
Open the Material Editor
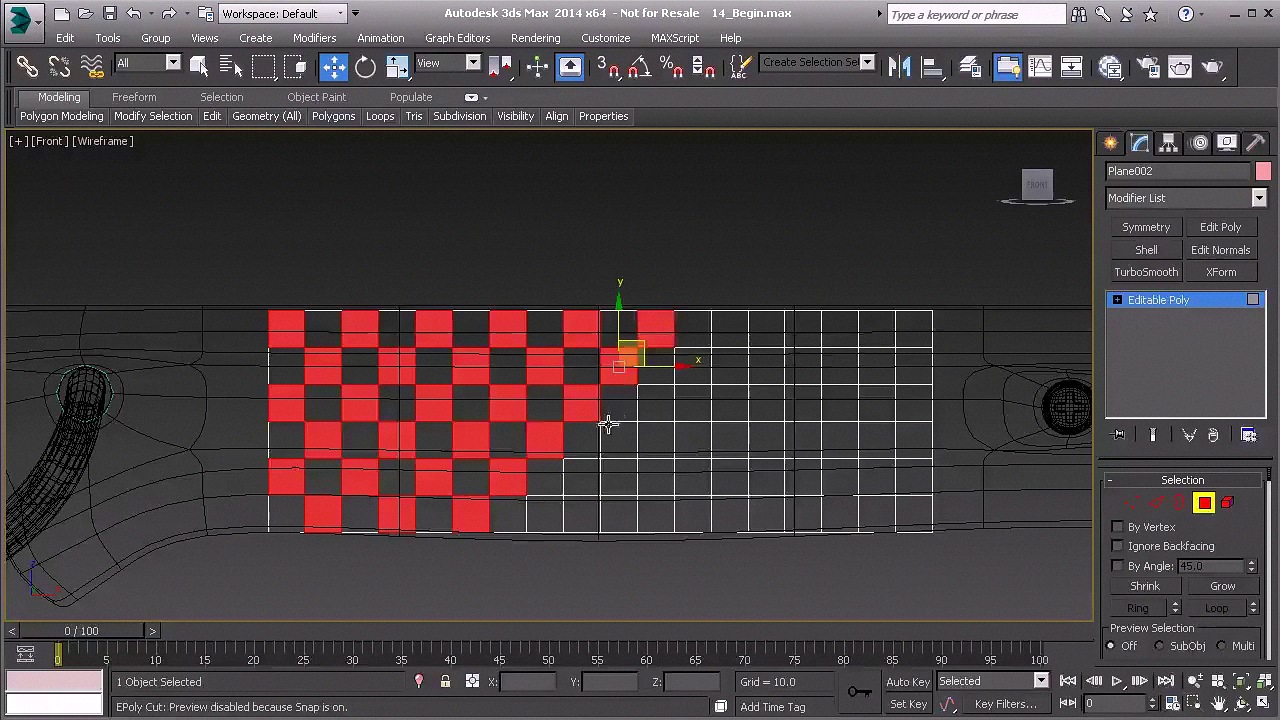[1110, 67]
